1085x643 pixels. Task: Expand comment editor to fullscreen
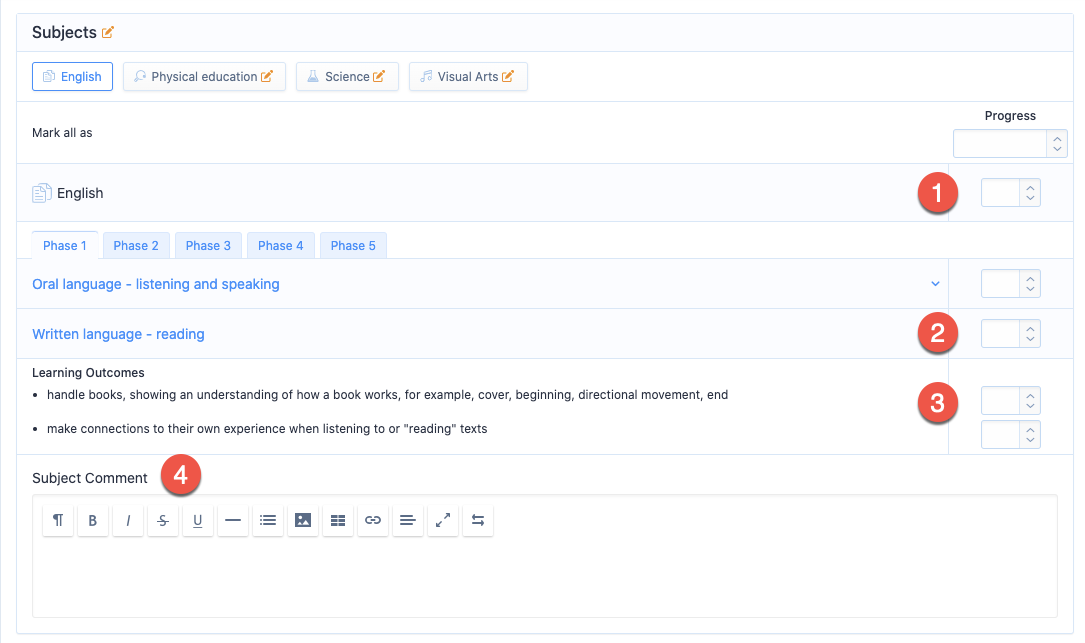443,520
